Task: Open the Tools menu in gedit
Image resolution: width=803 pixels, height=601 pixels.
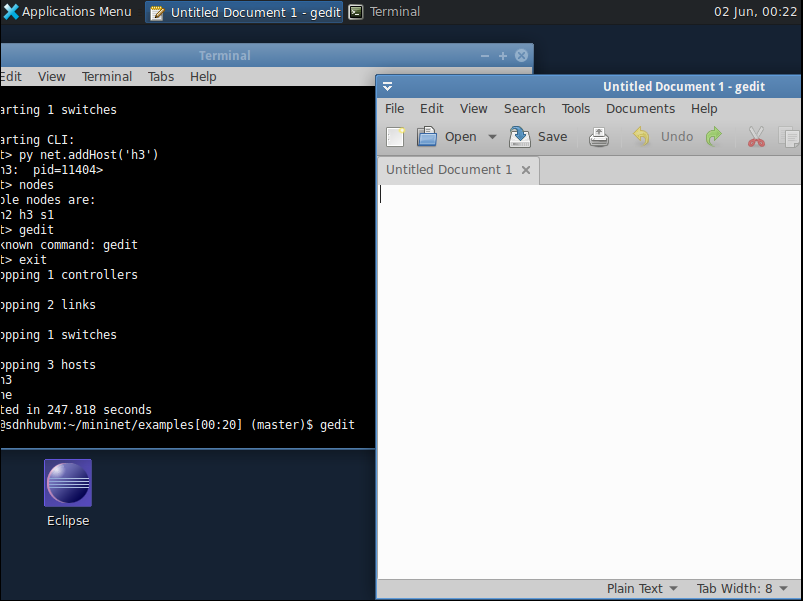Action: pyautogui.click(x=576, y=109)
